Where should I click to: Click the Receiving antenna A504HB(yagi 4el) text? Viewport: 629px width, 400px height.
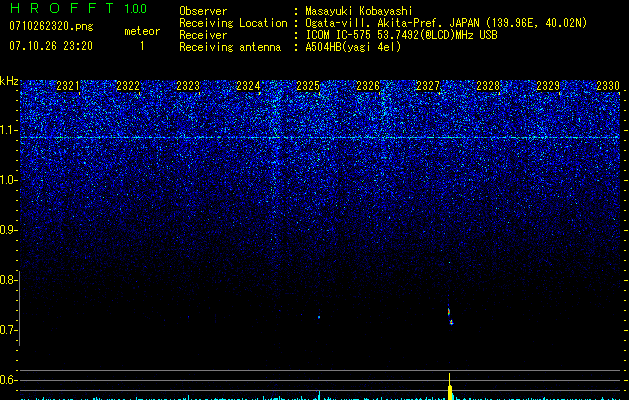353,47
